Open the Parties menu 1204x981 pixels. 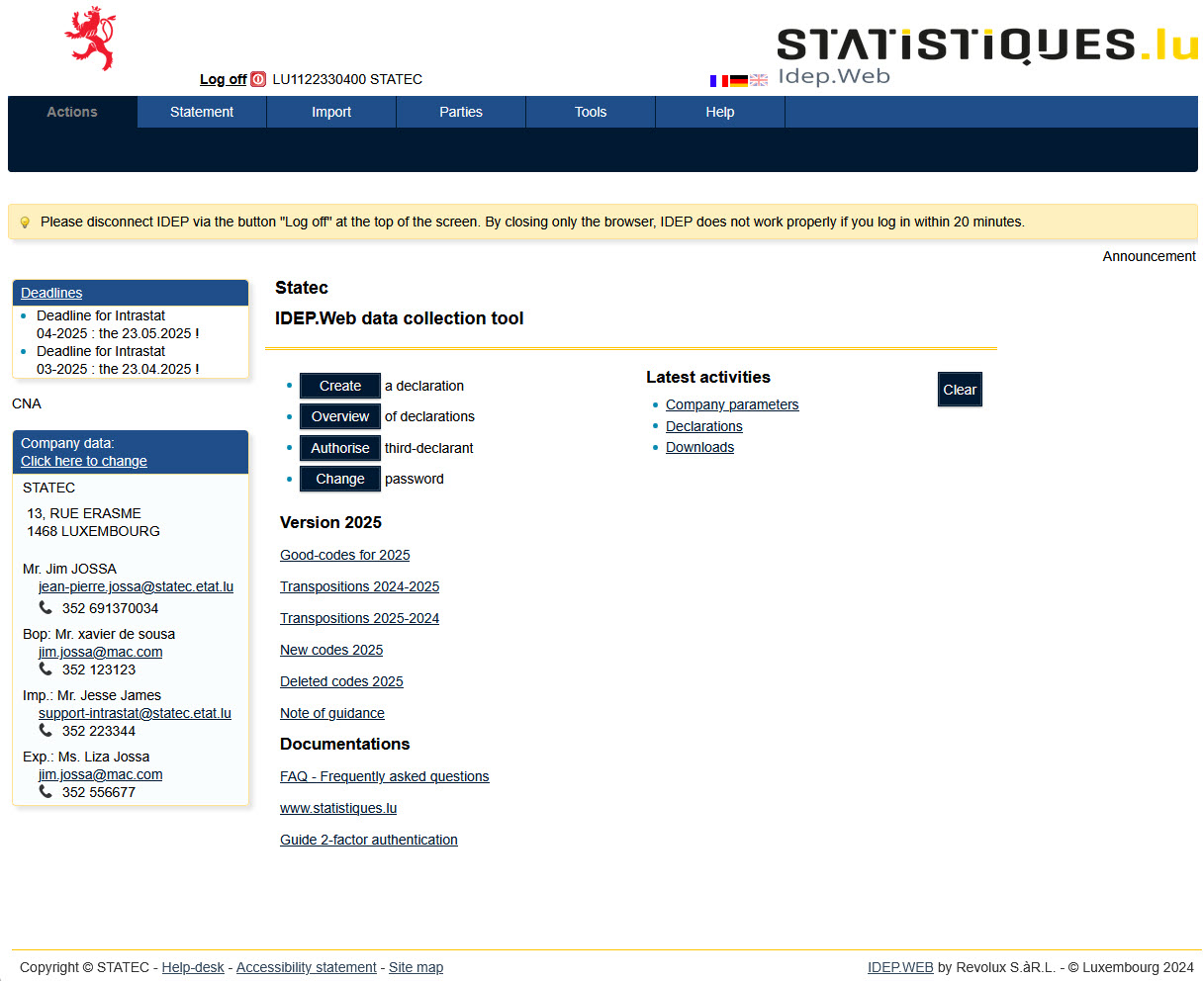[460, 112]
